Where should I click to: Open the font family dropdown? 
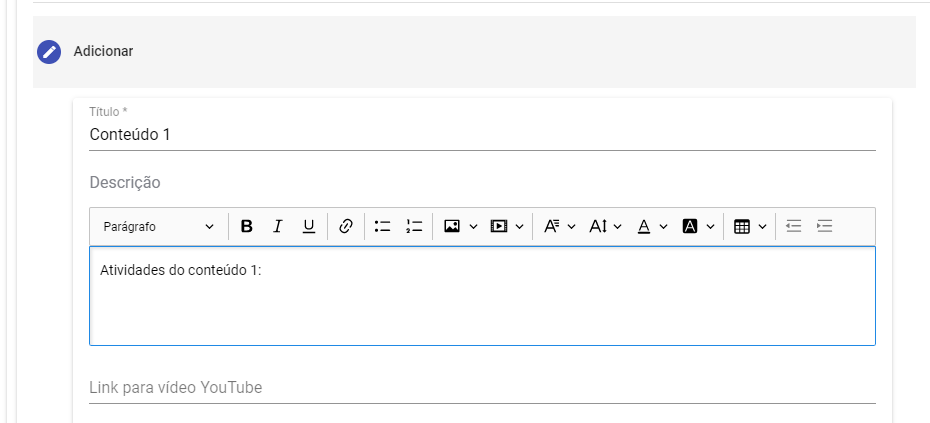559,227
